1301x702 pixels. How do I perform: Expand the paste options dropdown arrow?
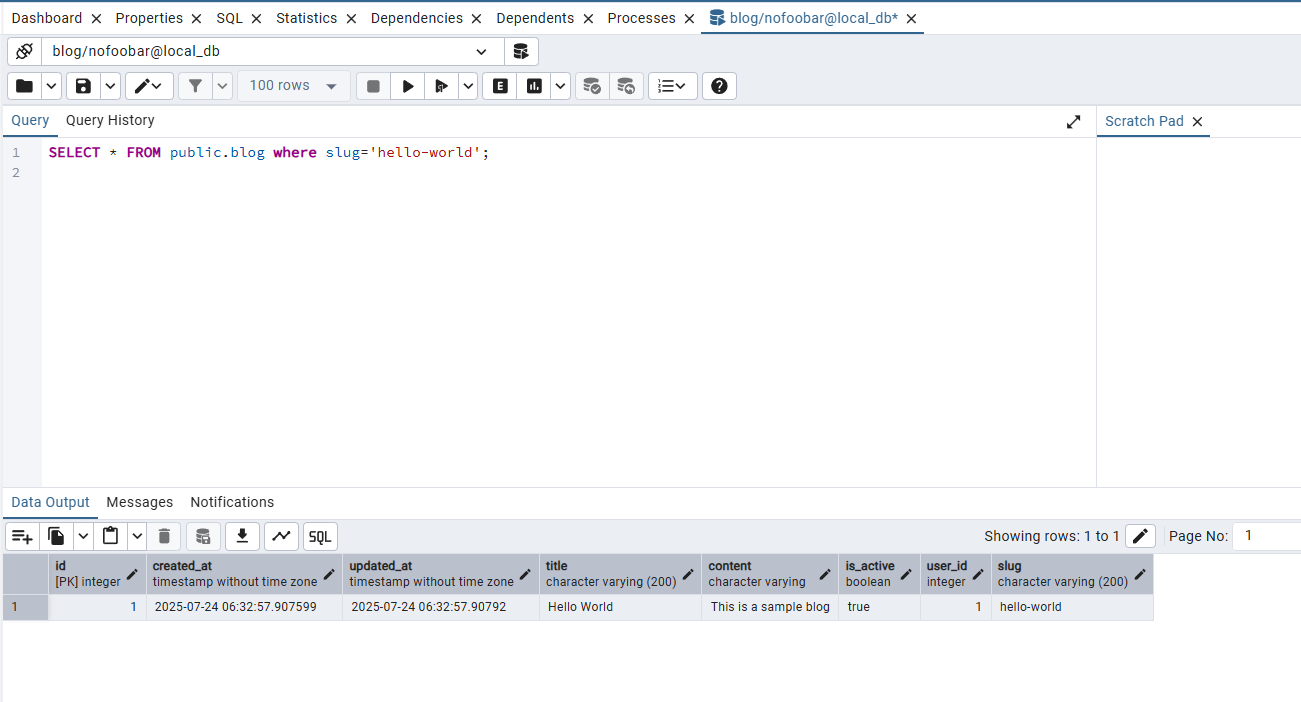point(137,536)
